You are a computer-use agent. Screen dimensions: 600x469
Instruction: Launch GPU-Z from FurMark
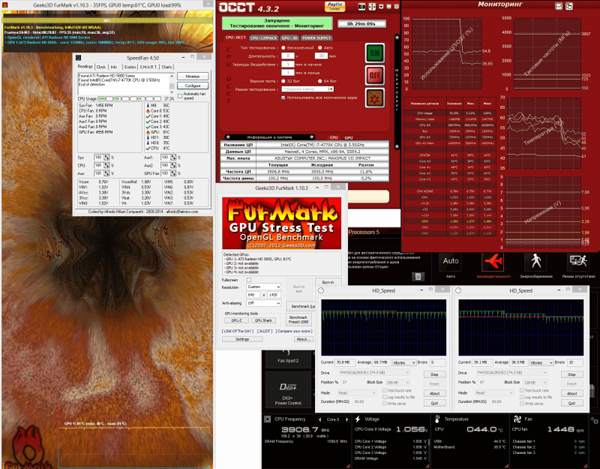pos(236,321)
